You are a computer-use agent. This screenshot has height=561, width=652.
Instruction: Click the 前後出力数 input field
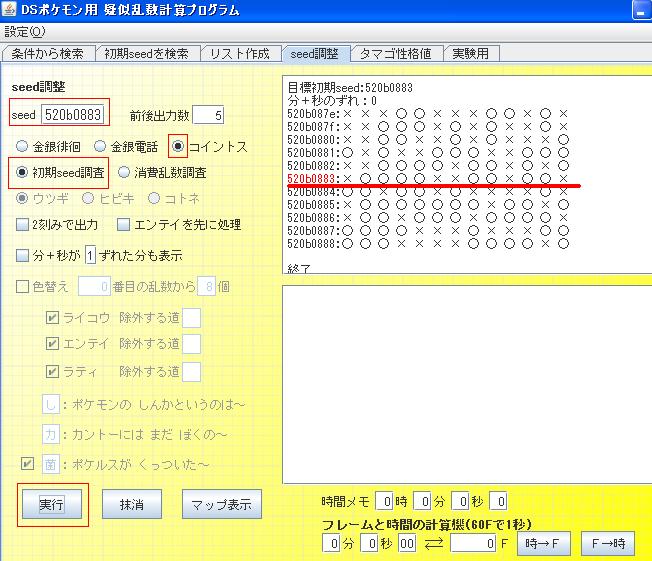[x=208, y=115]
